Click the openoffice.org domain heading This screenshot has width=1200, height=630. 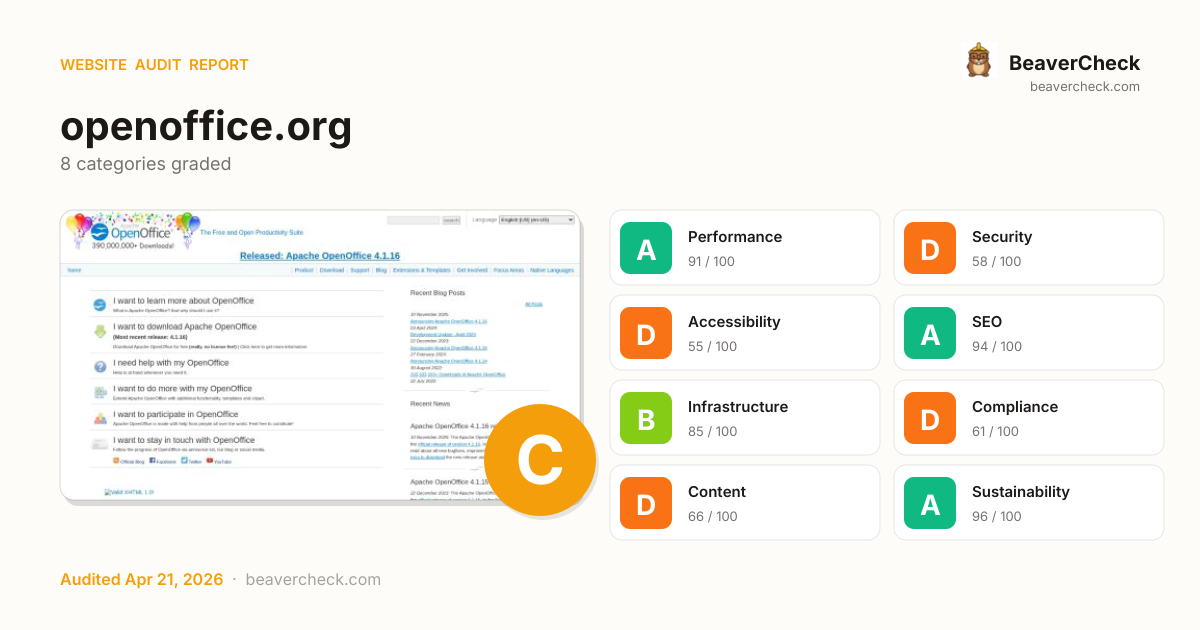pyautogui.click(x=206, y=127)
